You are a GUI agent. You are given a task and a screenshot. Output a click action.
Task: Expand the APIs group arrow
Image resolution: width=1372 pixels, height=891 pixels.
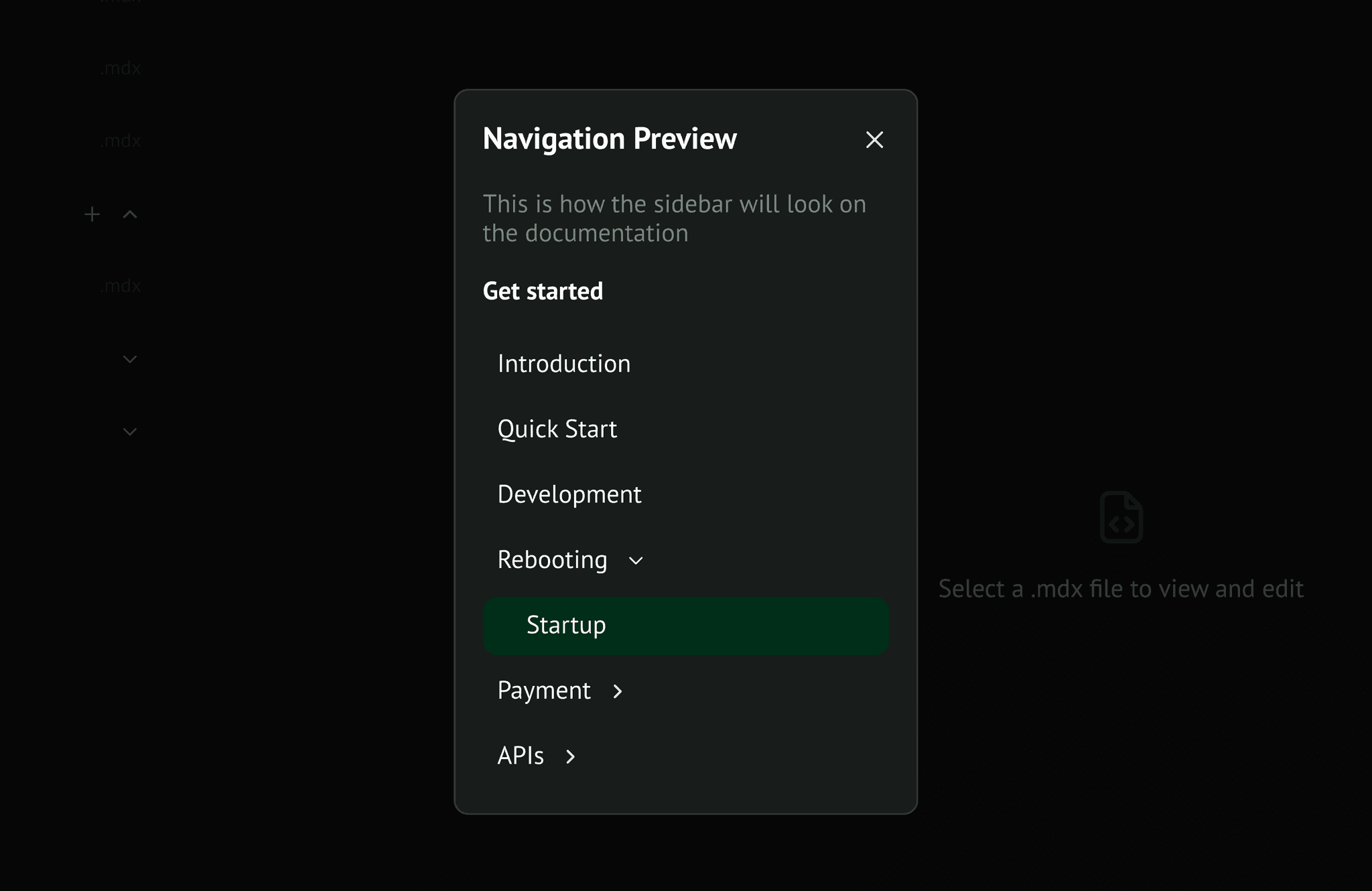(570, 757)
